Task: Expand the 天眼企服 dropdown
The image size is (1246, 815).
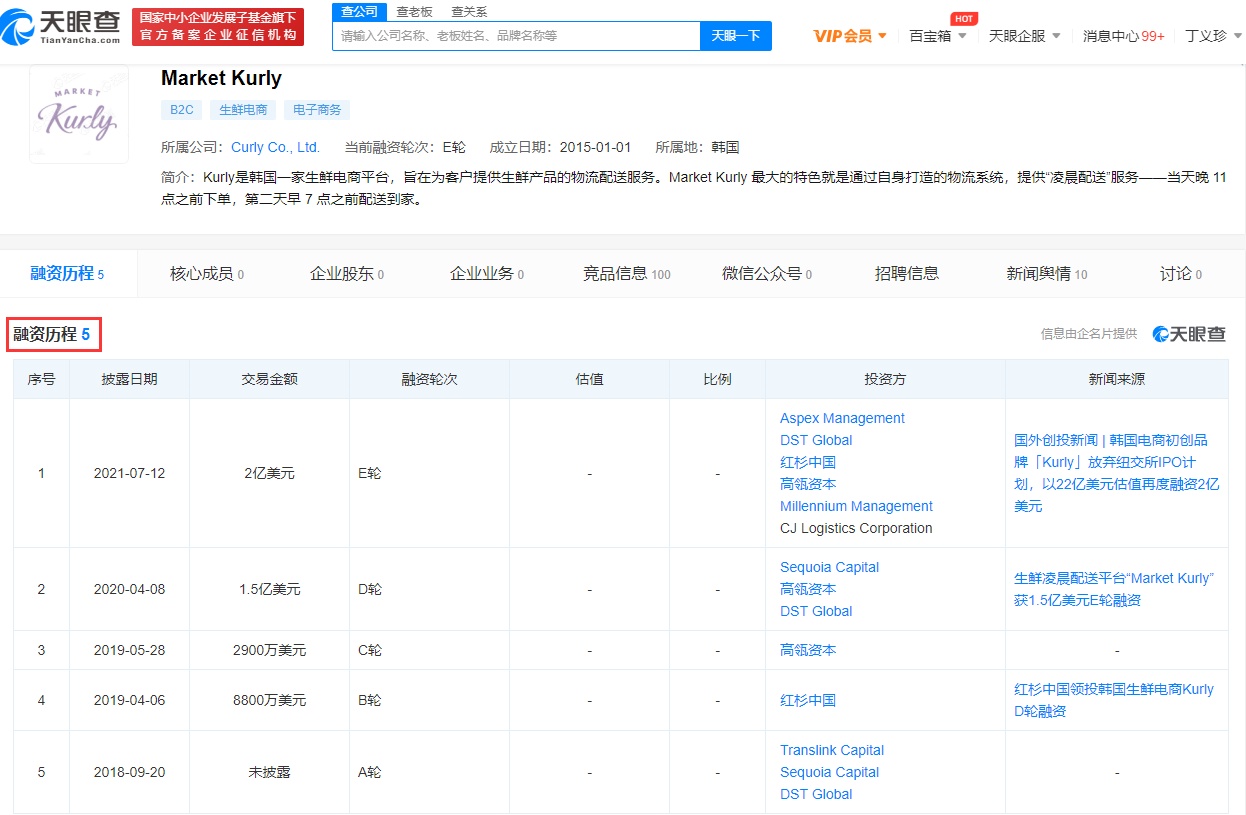Action: [x=1025, y=36]
